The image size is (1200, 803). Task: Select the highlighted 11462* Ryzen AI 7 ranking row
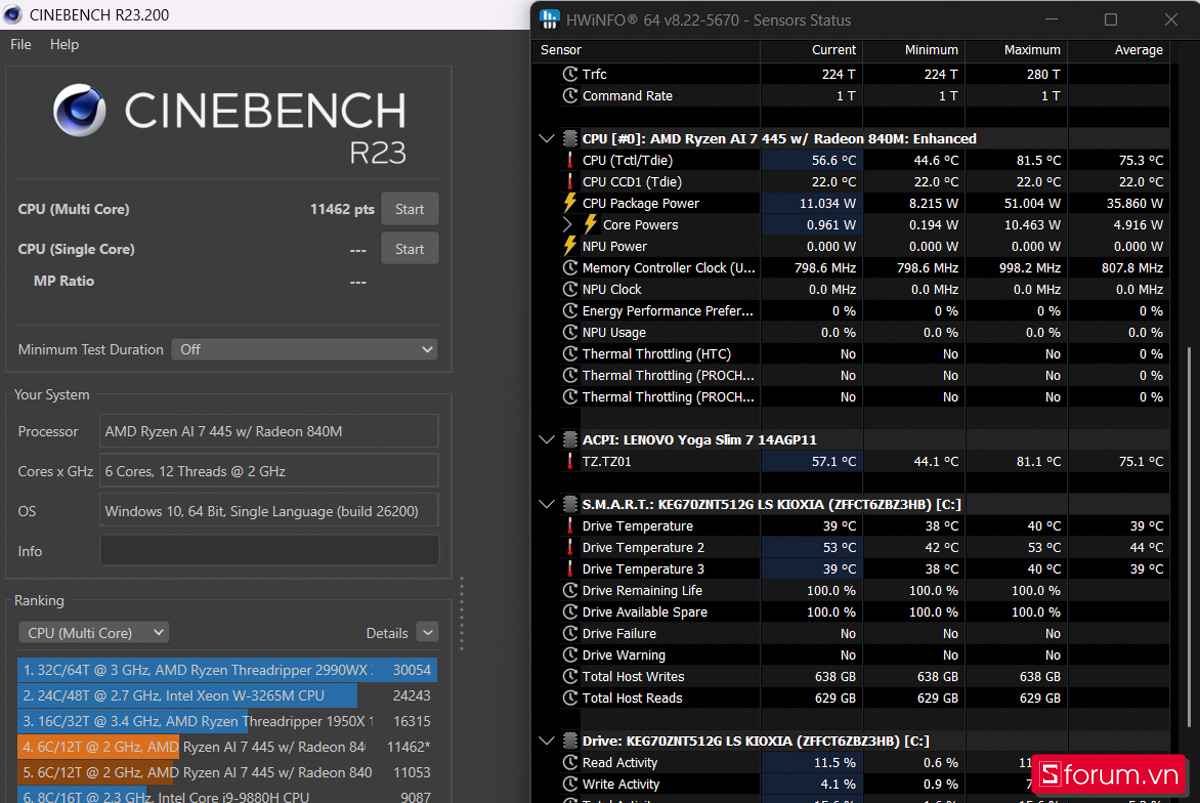pos(226,747)
